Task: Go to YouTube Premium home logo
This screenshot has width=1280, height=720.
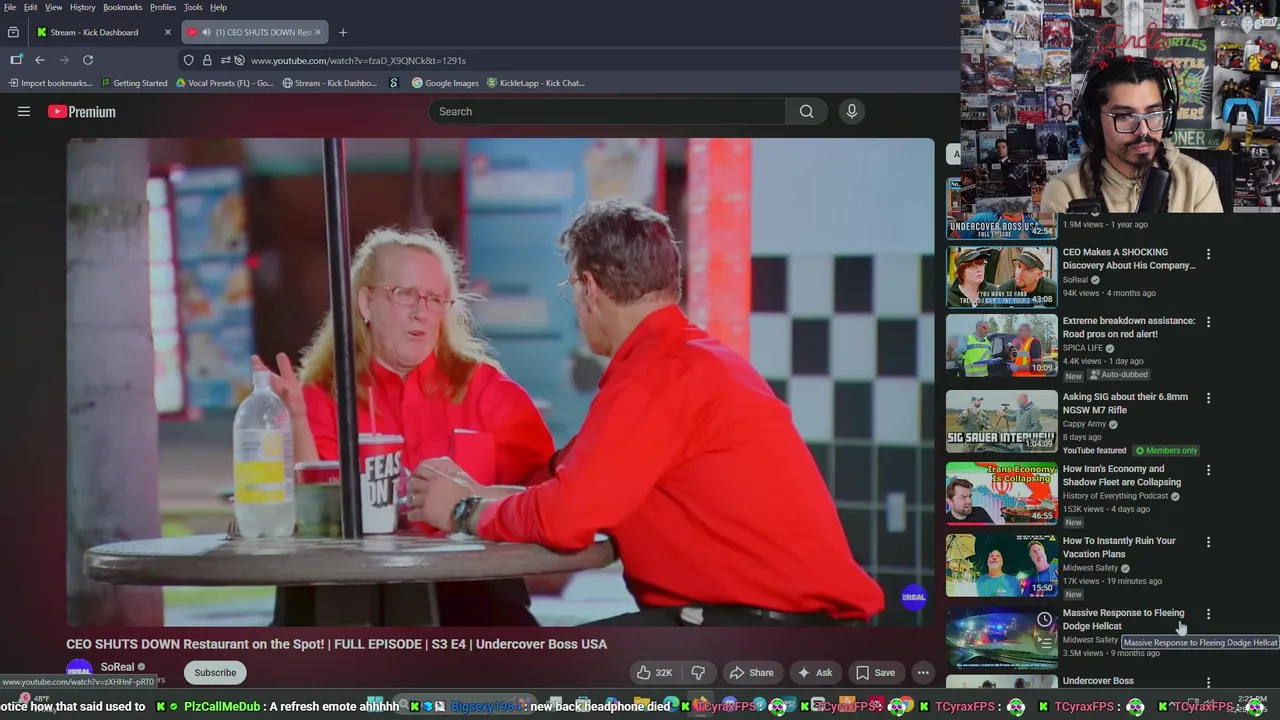Action: click(x=82, y=112)
